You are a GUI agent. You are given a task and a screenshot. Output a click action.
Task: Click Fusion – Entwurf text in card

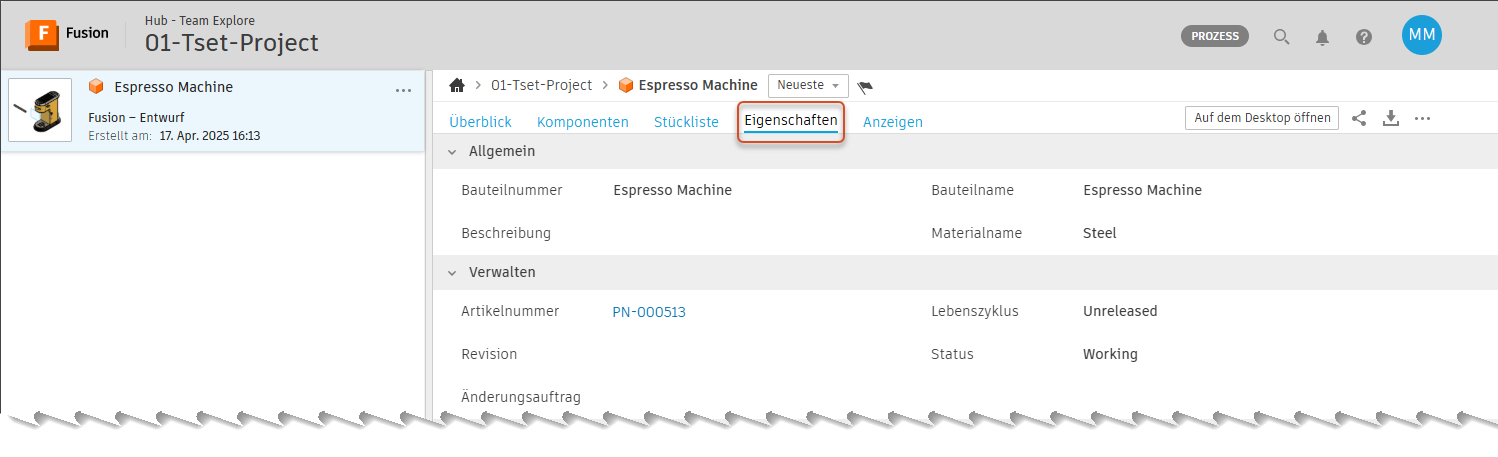coord(136,117)
